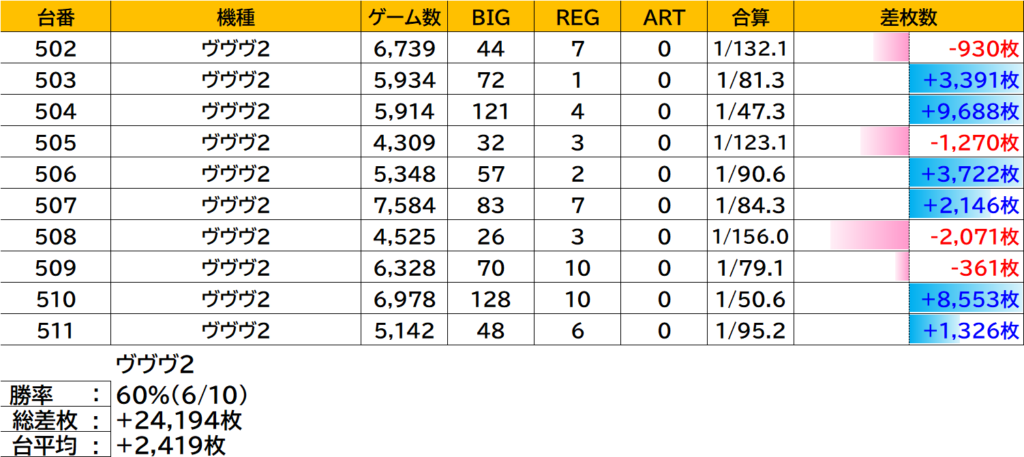The width and height of the screenshot is (1024, 457).
Task: Select the 機種 column header
Action: pyautogui.click(x=235, y=18)
